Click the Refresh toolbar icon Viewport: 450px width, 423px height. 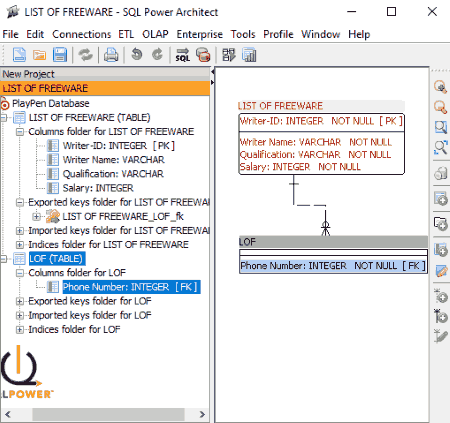pos(85,55)
